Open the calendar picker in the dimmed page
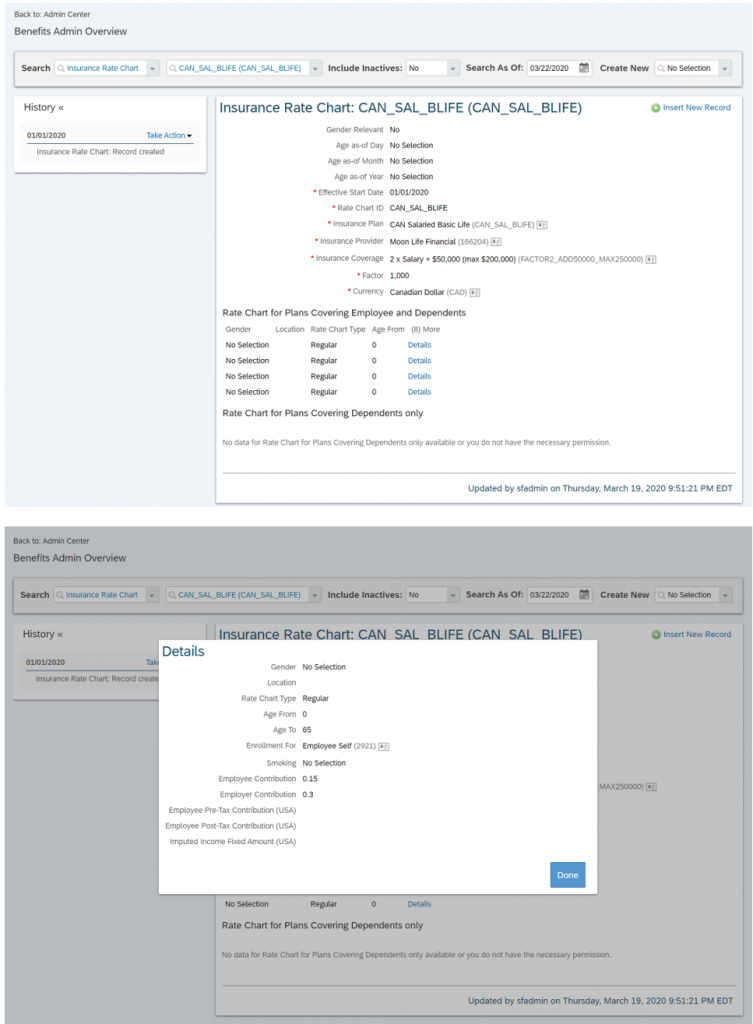This screenshot has height=1024, width=753. pyautogui.click(x=584, y=594)
